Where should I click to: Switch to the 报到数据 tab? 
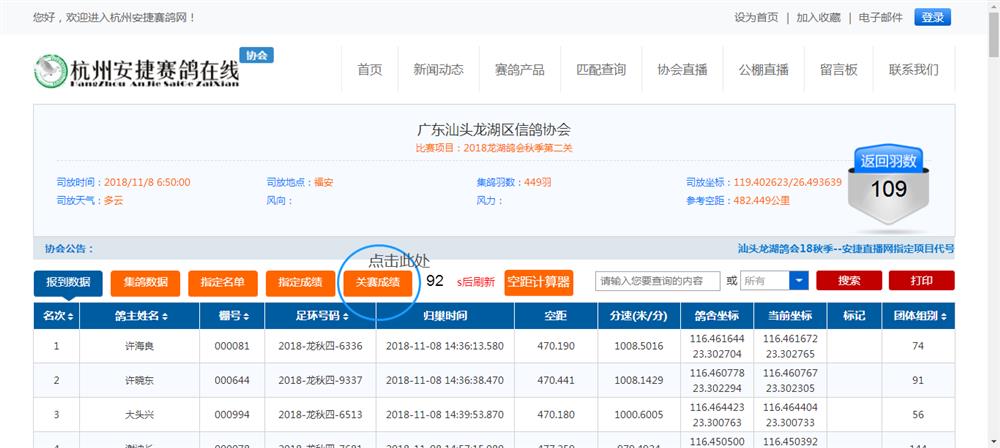click(68, 282)
